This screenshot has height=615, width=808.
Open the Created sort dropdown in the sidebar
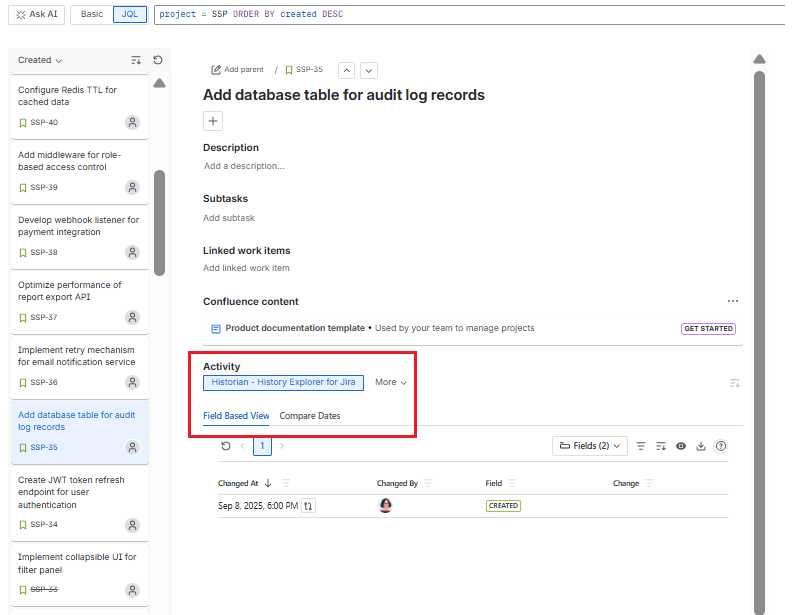pos(33,60)
